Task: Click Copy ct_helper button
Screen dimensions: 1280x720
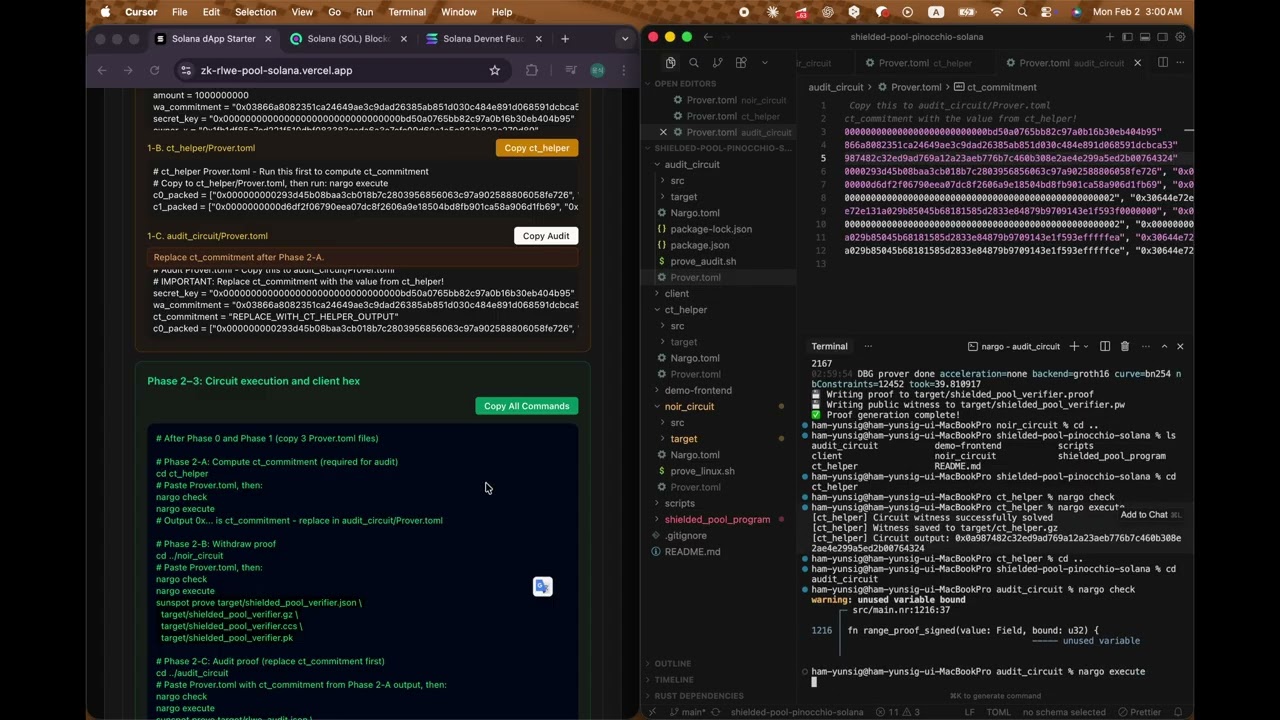Action: point(537,148)
